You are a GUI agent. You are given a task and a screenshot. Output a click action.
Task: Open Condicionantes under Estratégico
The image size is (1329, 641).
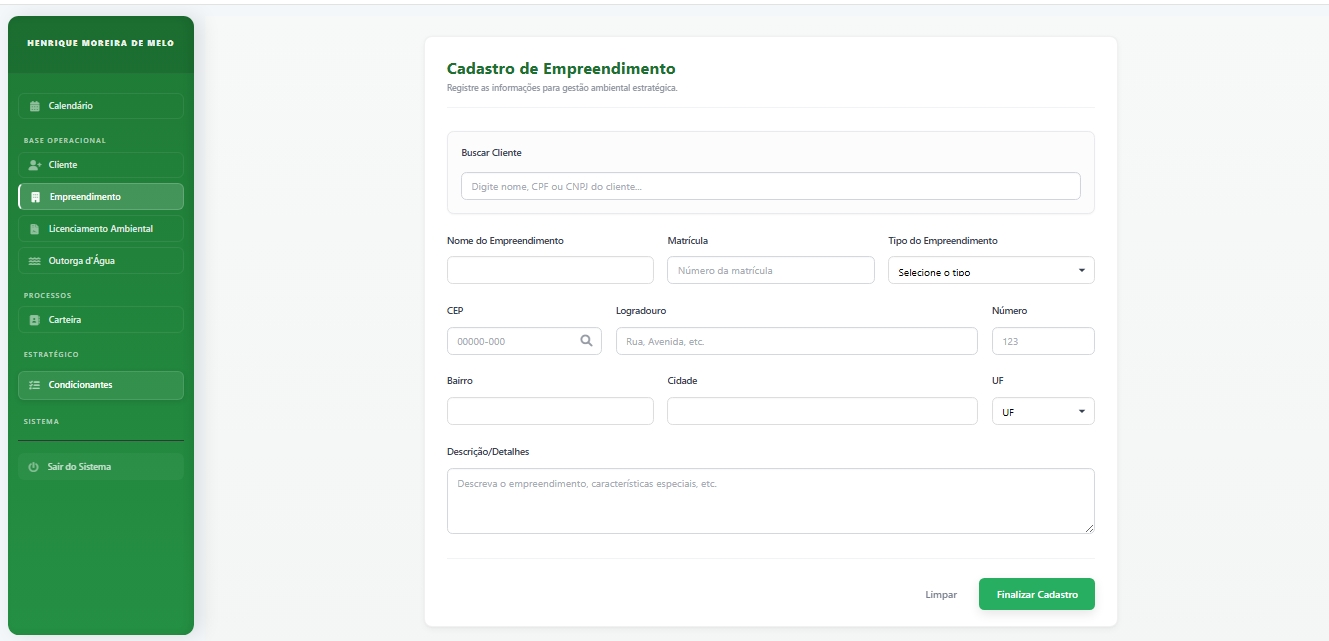101,385
